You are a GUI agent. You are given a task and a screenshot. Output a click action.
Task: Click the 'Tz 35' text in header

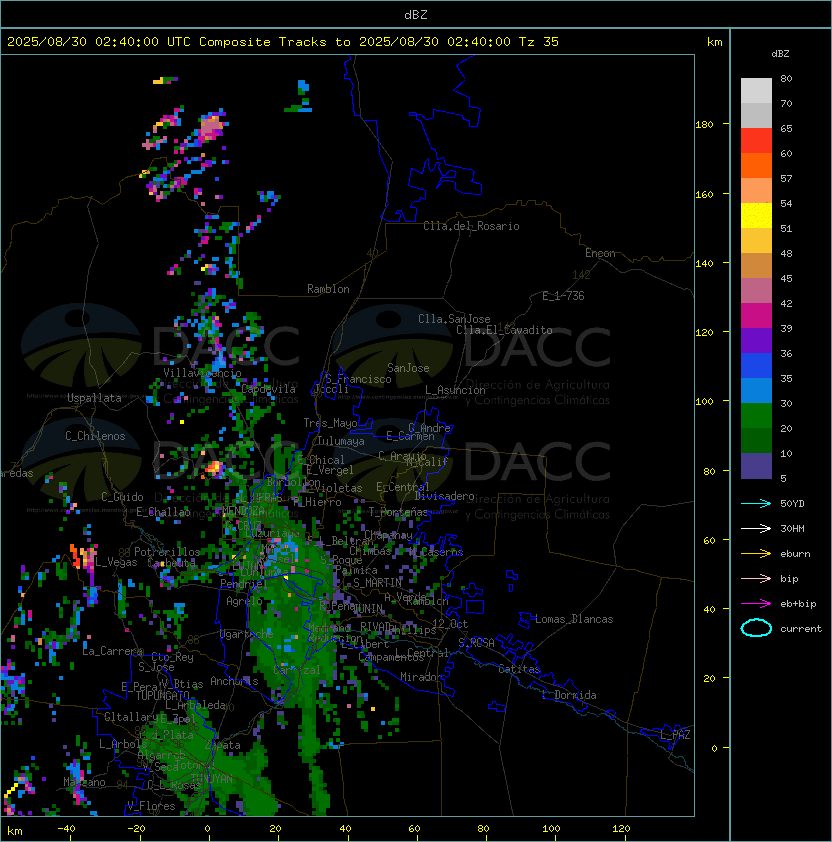[x=539, y=42]
